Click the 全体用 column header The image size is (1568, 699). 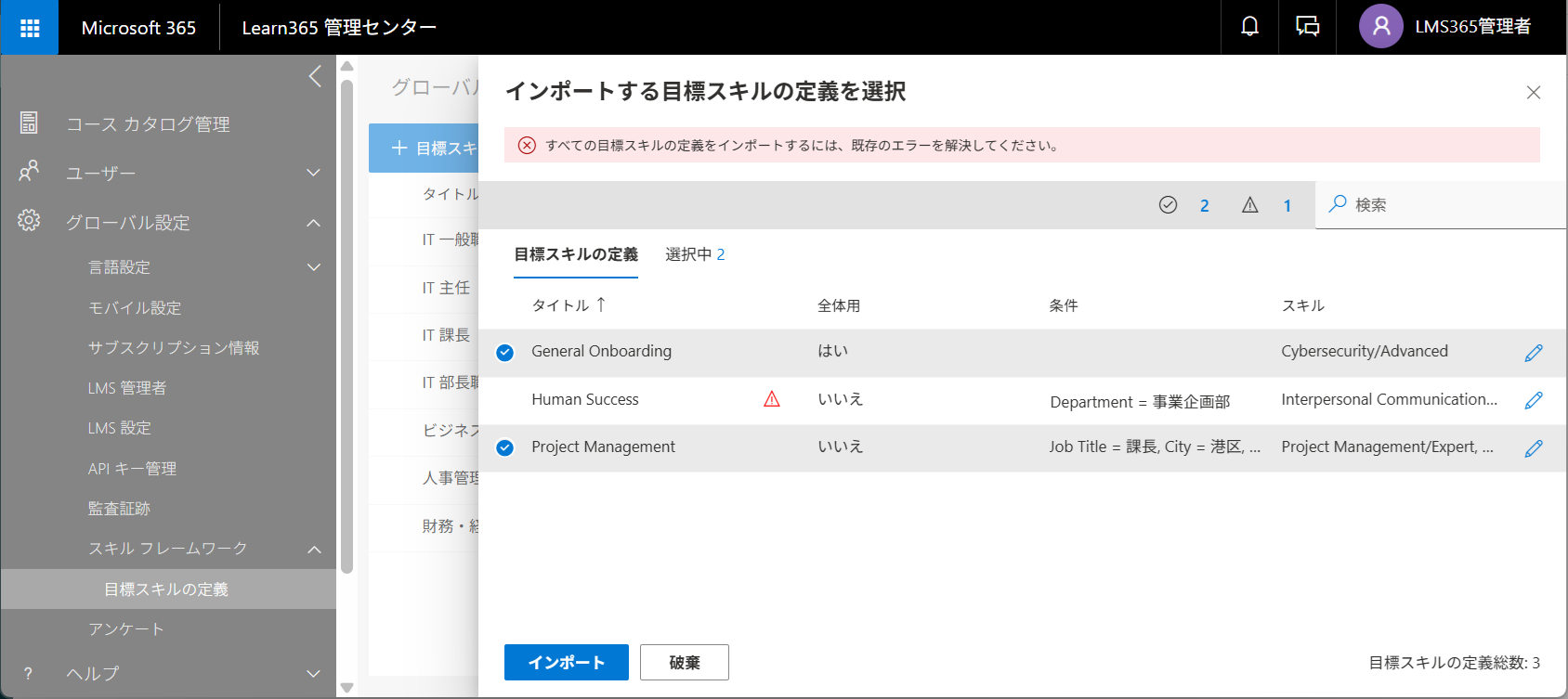pyautogui.click(x=839, y=305)
